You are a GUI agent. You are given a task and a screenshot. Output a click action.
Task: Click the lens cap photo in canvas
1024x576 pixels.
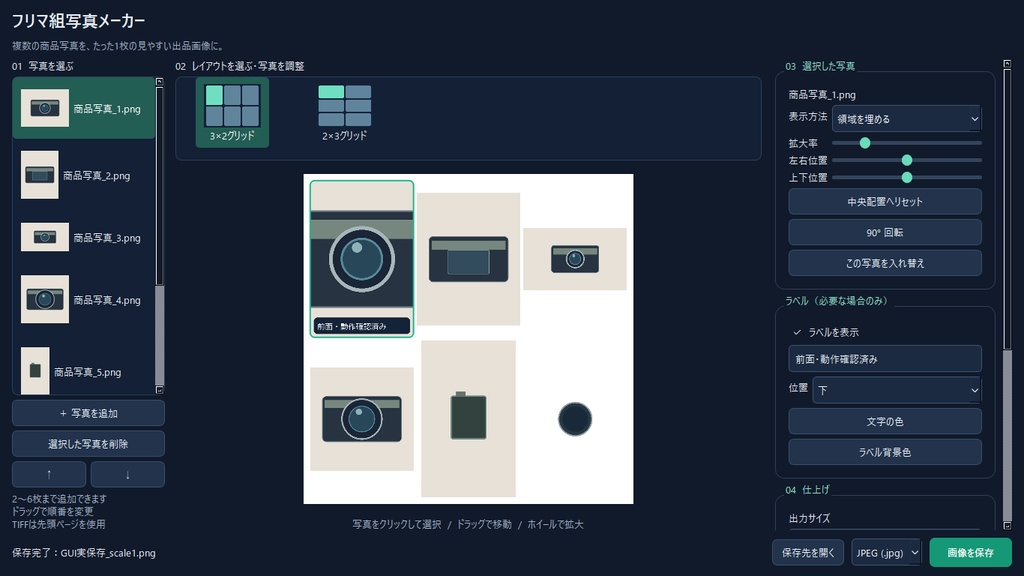575,419
